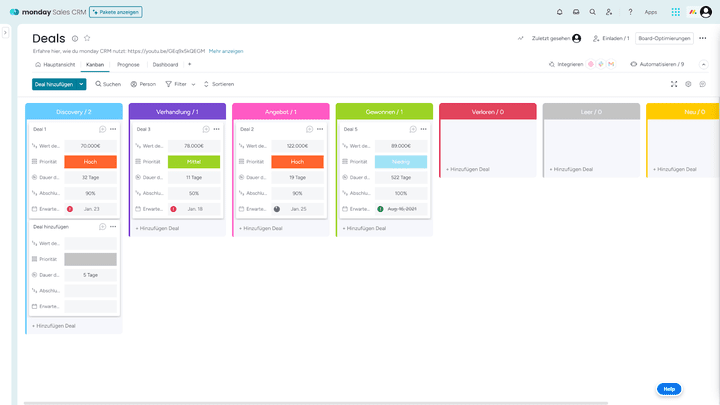Switch to the Prognose tab
720x405 pixels.
tap(128, 65)
